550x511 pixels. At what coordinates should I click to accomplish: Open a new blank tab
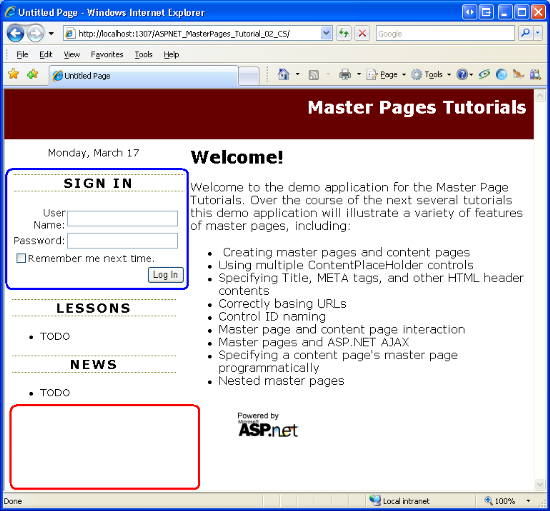pyautogui.click(x=249, y=76)
